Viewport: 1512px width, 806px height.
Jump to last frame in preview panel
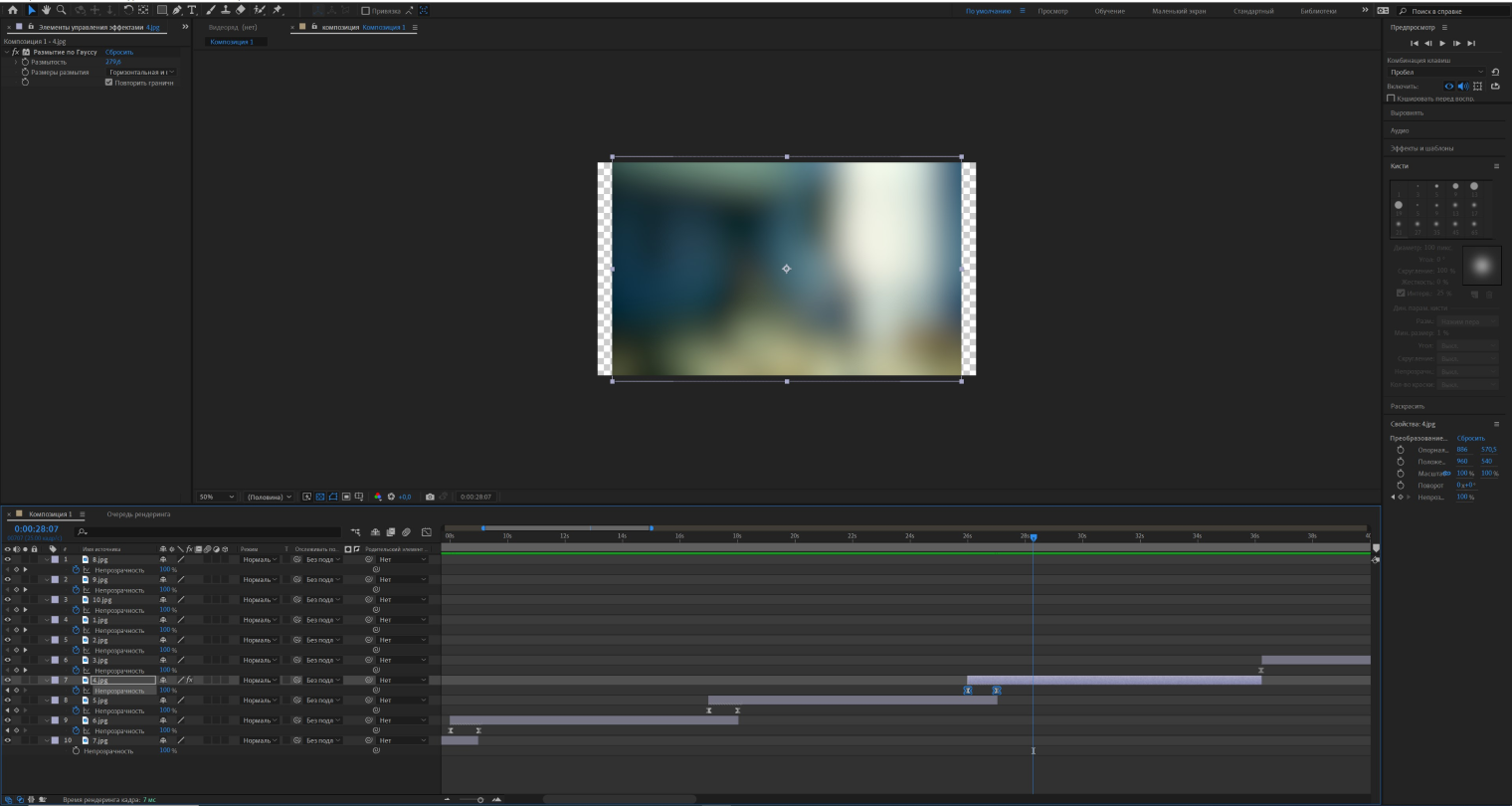click(1471, 43)
